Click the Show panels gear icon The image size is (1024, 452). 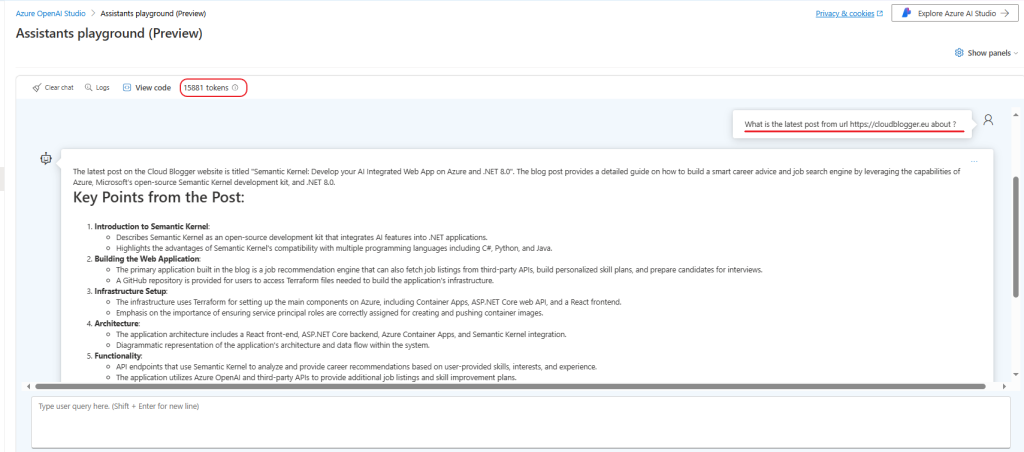959,53
